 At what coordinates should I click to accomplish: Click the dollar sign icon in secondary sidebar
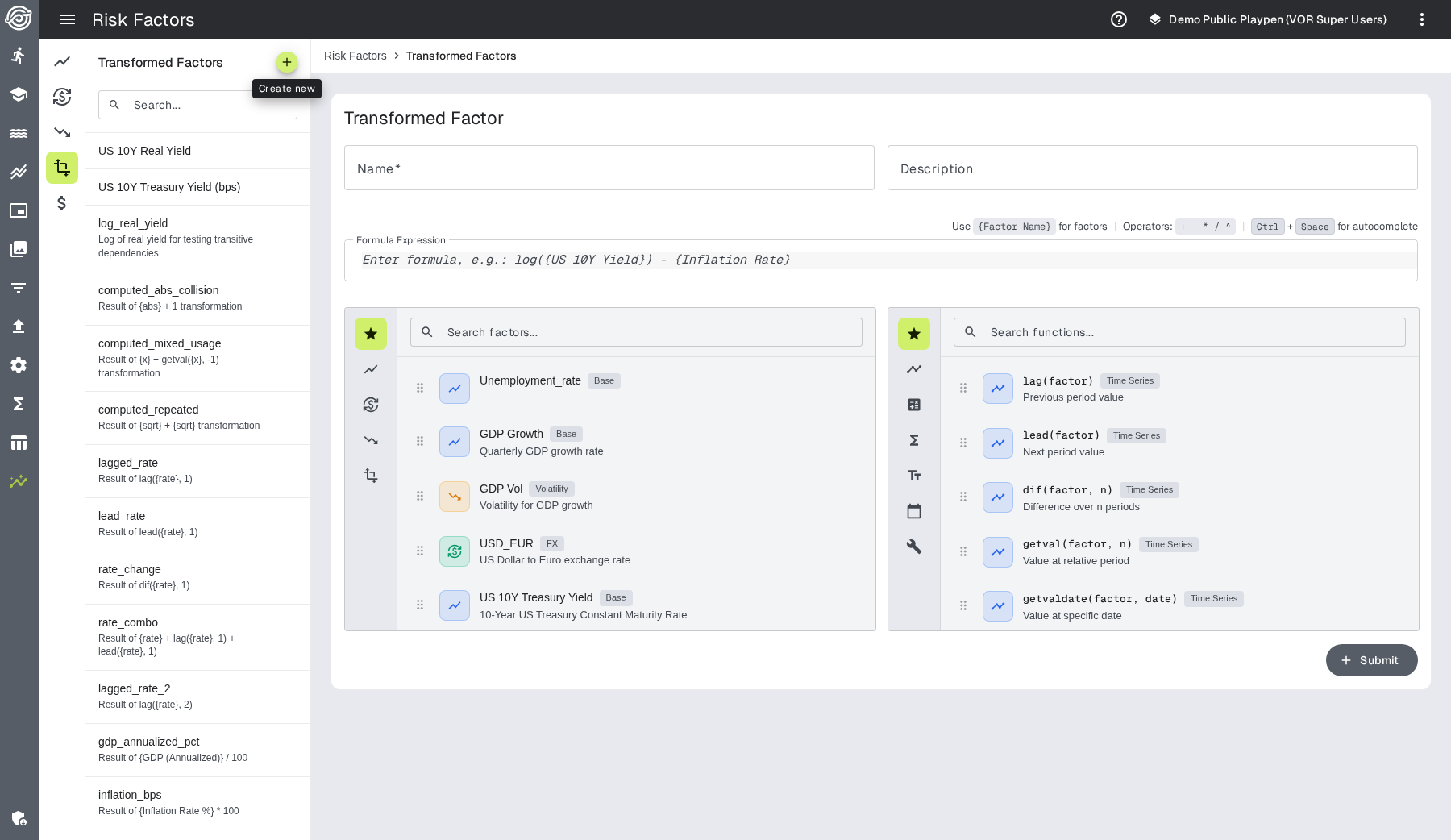(62, 203)
